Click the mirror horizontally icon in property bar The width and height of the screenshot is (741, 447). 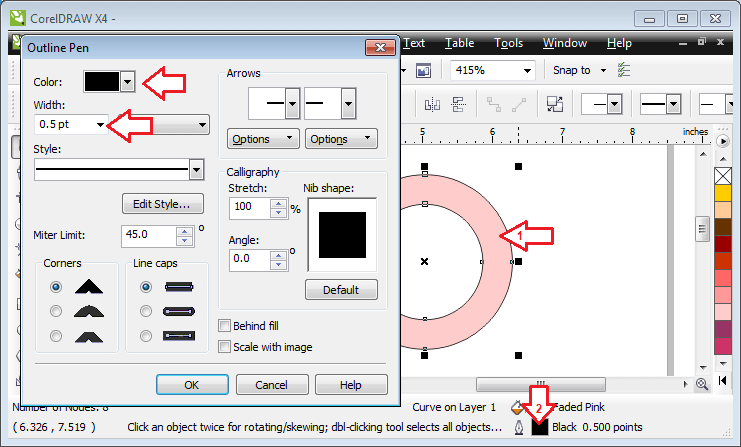[433, 104]
